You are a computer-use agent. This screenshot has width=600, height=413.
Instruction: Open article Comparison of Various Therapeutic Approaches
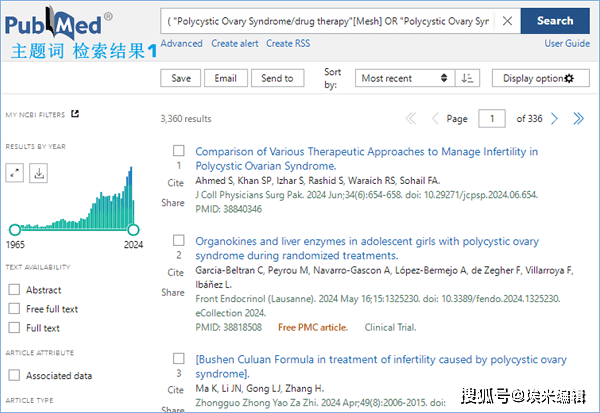pyautogui.click(x=367, y=159)
